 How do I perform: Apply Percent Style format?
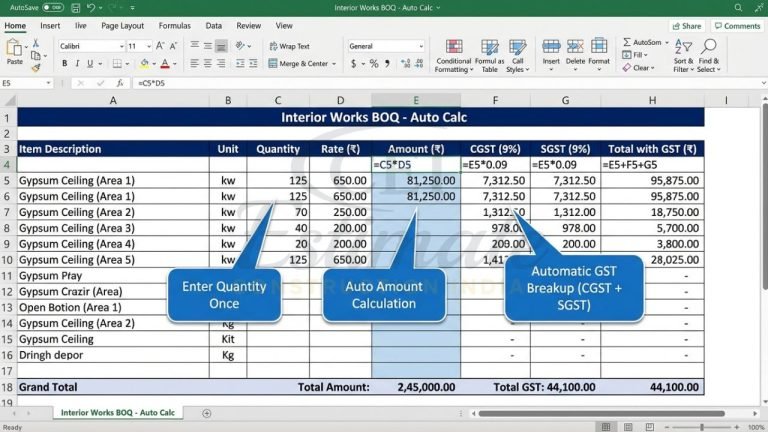pyautogui.click(x=374, y=64)
